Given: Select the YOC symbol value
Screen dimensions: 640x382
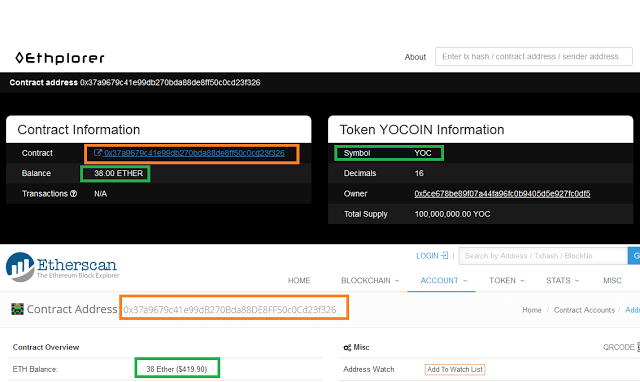Looking at the screenshot, I should coord(423,153).
